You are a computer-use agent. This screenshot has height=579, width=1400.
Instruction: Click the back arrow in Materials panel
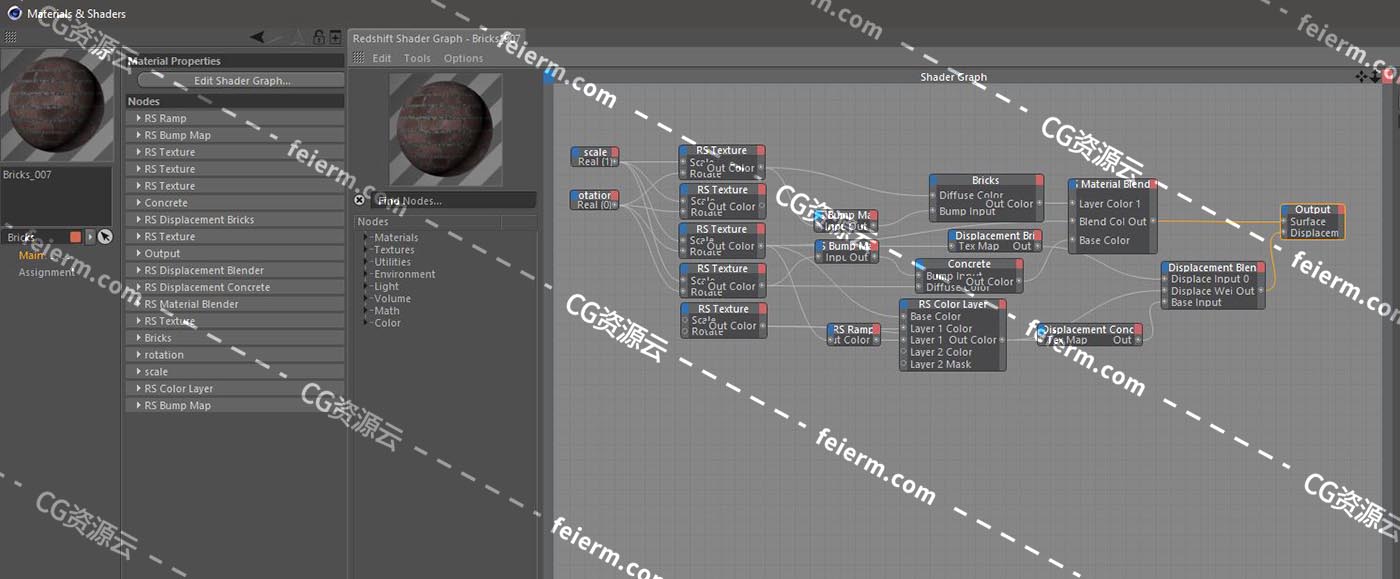point(258,37)
